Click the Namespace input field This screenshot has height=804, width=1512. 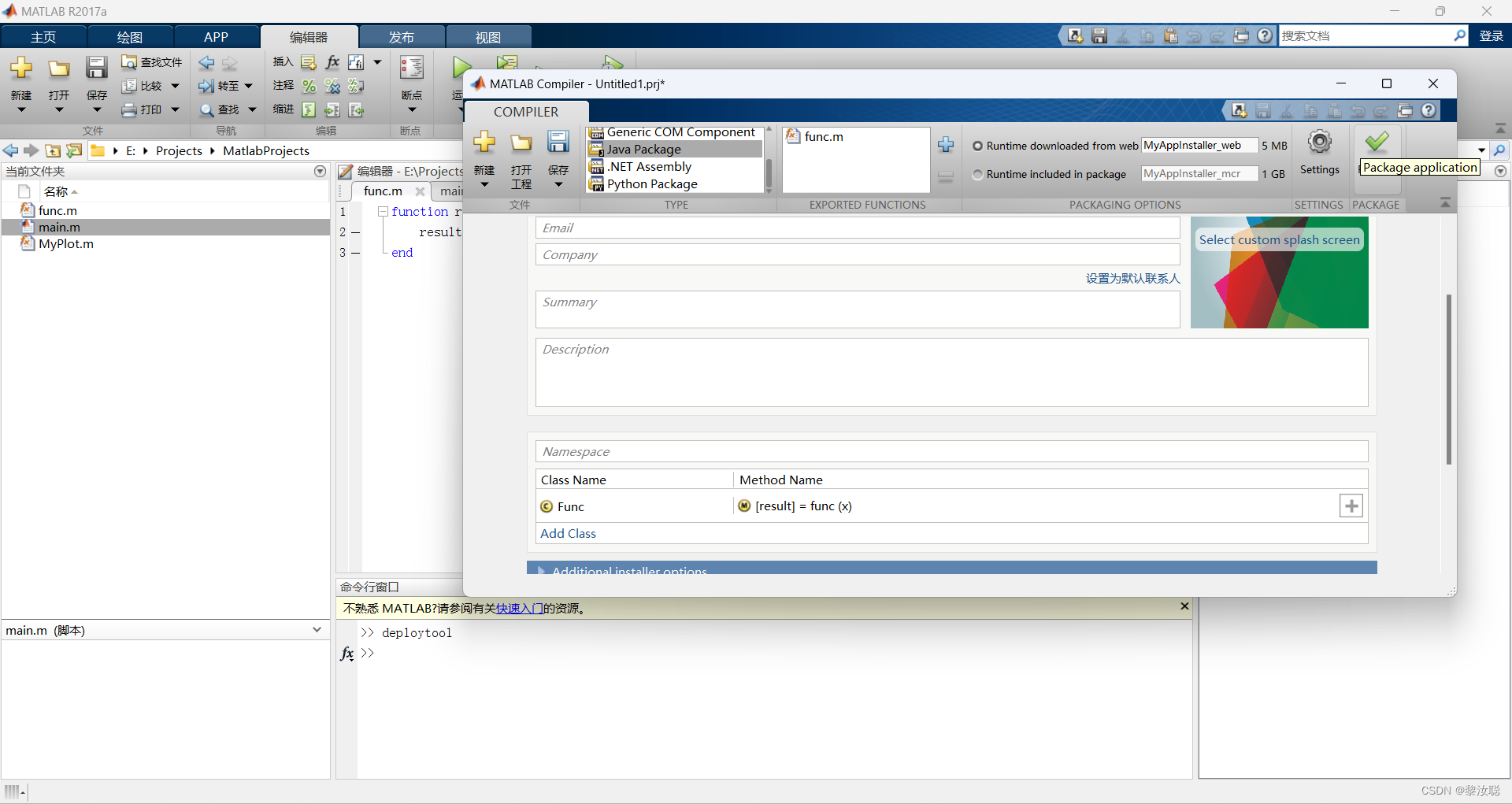tap(951, 451)
